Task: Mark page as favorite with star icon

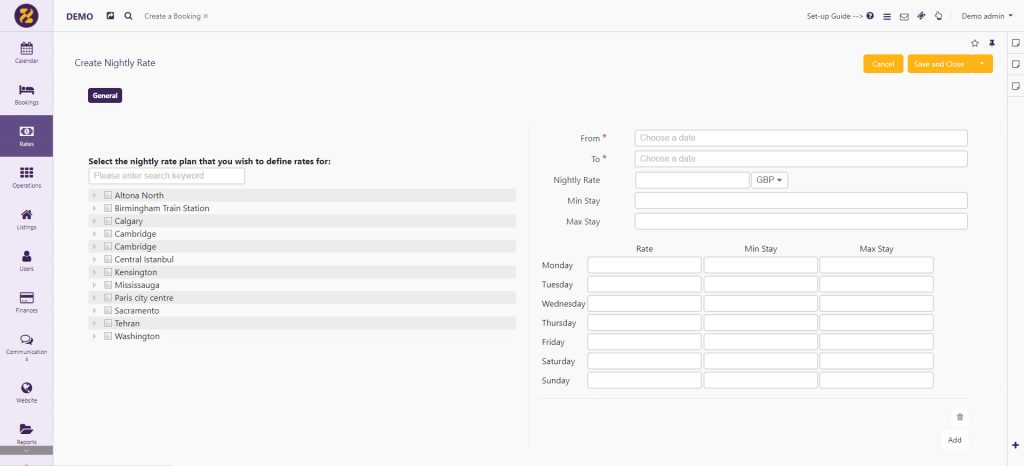Action: coord(974,43)
